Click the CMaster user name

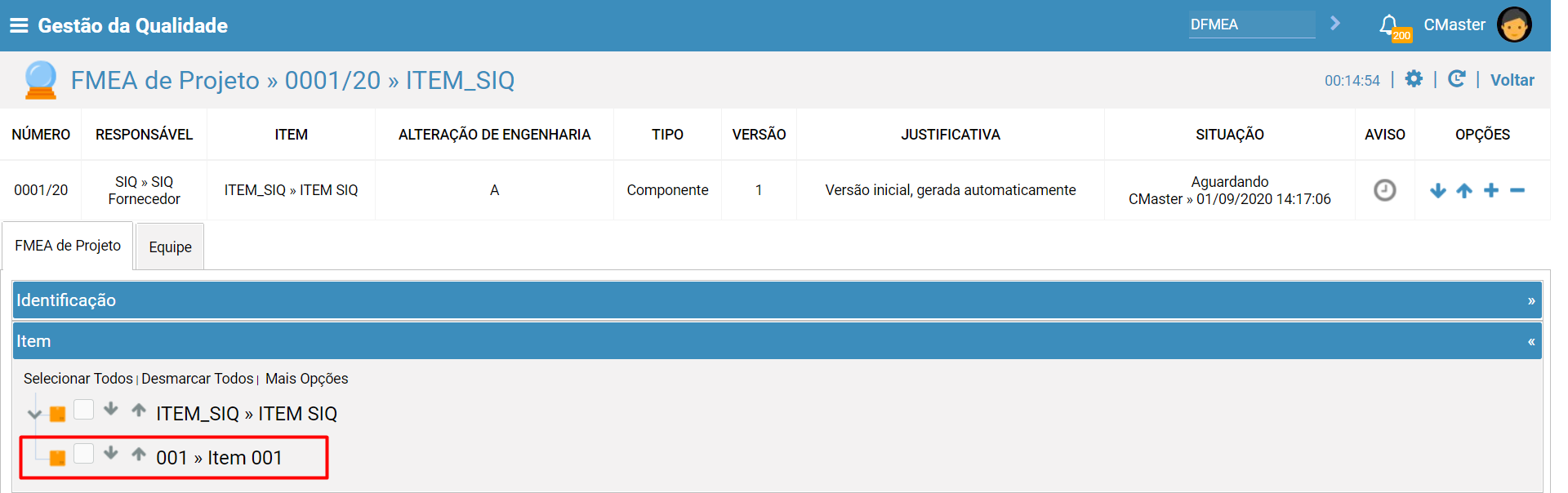coord(1454,25)
